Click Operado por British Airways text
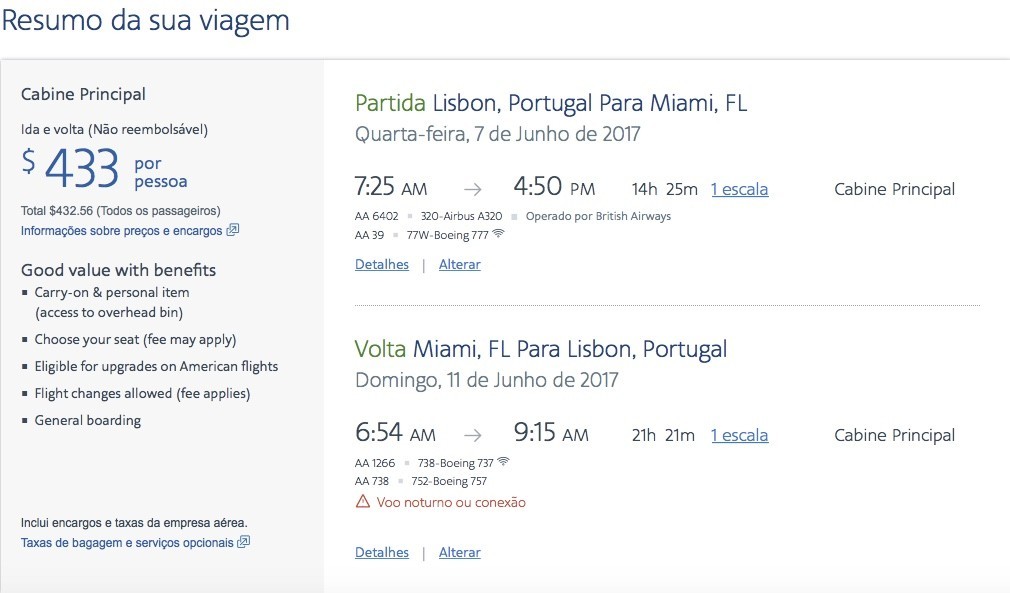The width and height of the screenshot is (1010, 593). tap(598, 216)
